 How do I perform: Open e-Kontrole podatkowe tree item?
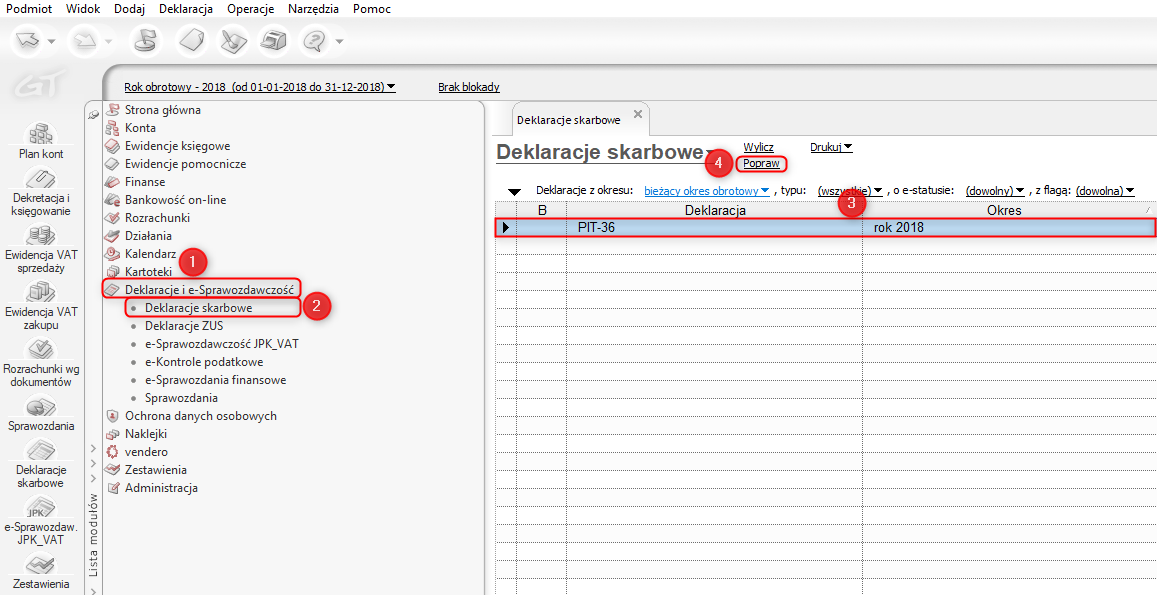coord(204,362)
